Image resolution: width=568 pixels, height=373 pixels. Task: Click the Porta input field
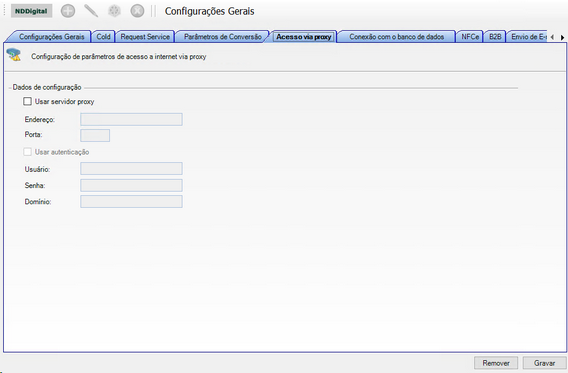(x=95, y=135)
